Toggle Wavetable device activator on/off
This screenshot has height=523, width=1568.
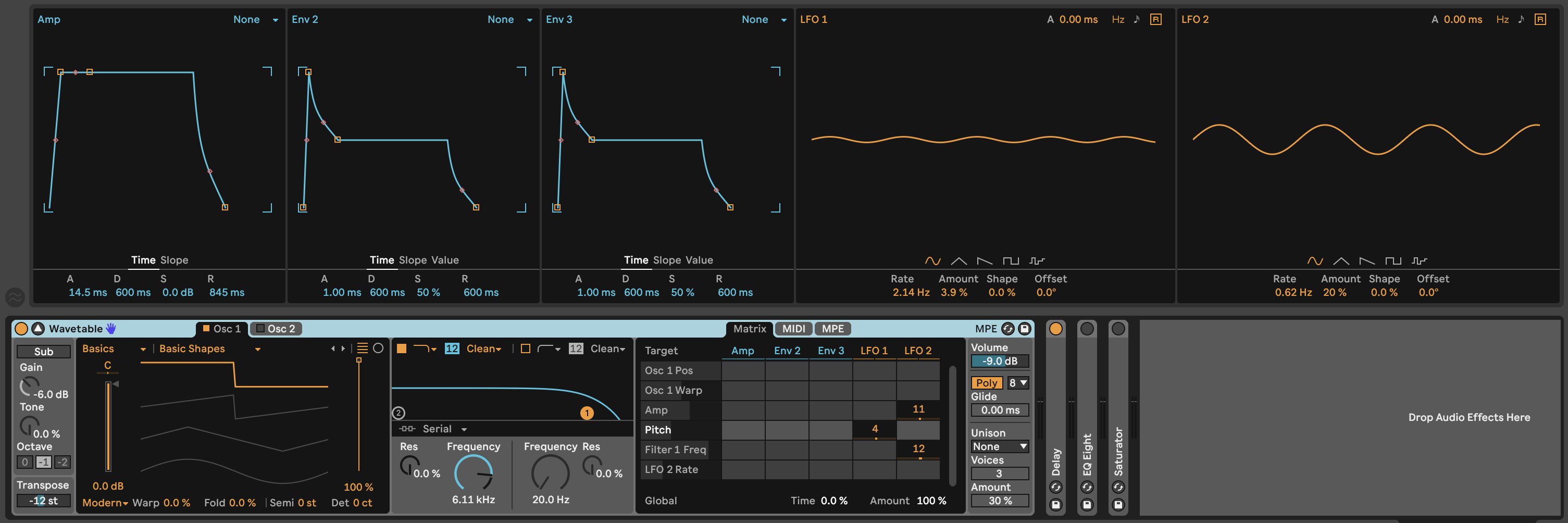21,329
